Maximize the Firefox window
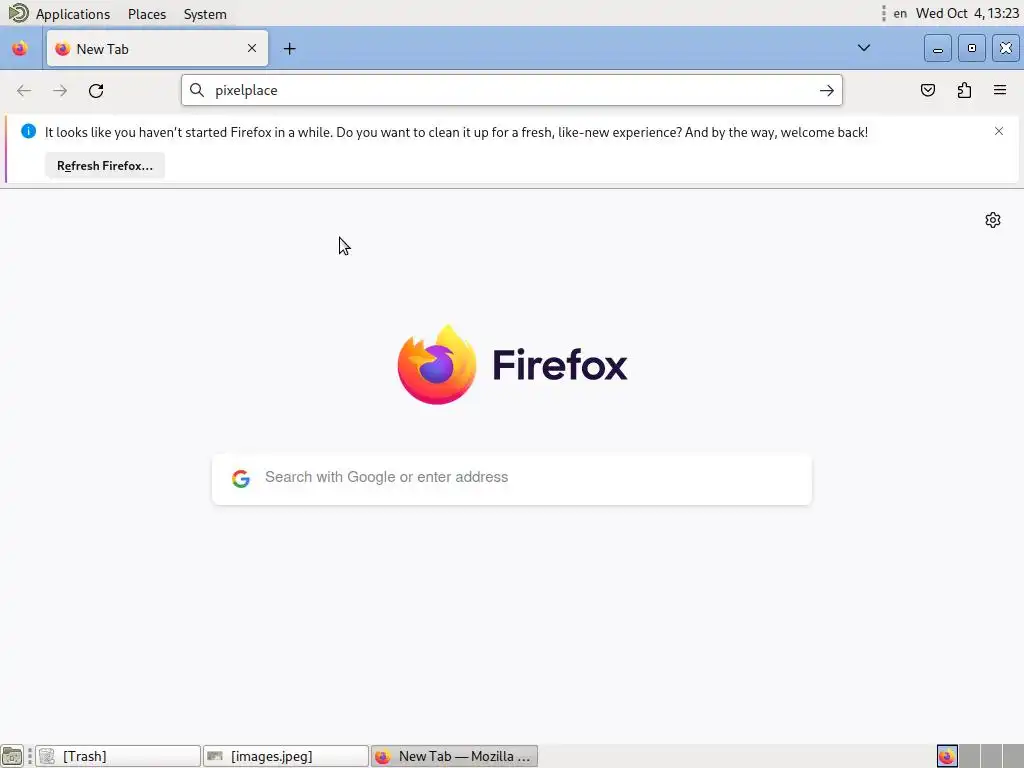This screenshot has height=768, width=1024. click(x=972, y=48)
